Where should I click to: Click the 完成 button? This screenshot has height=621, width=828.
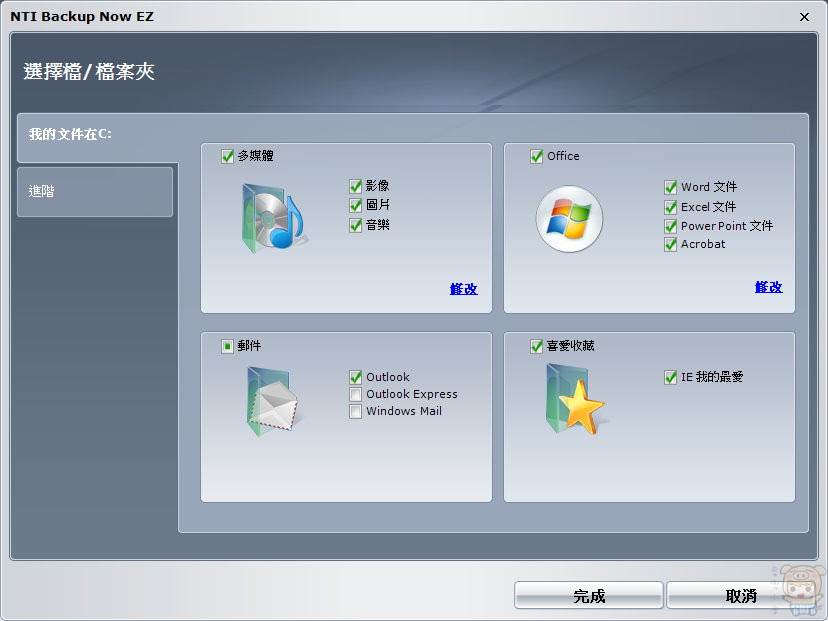coord(589,596)
